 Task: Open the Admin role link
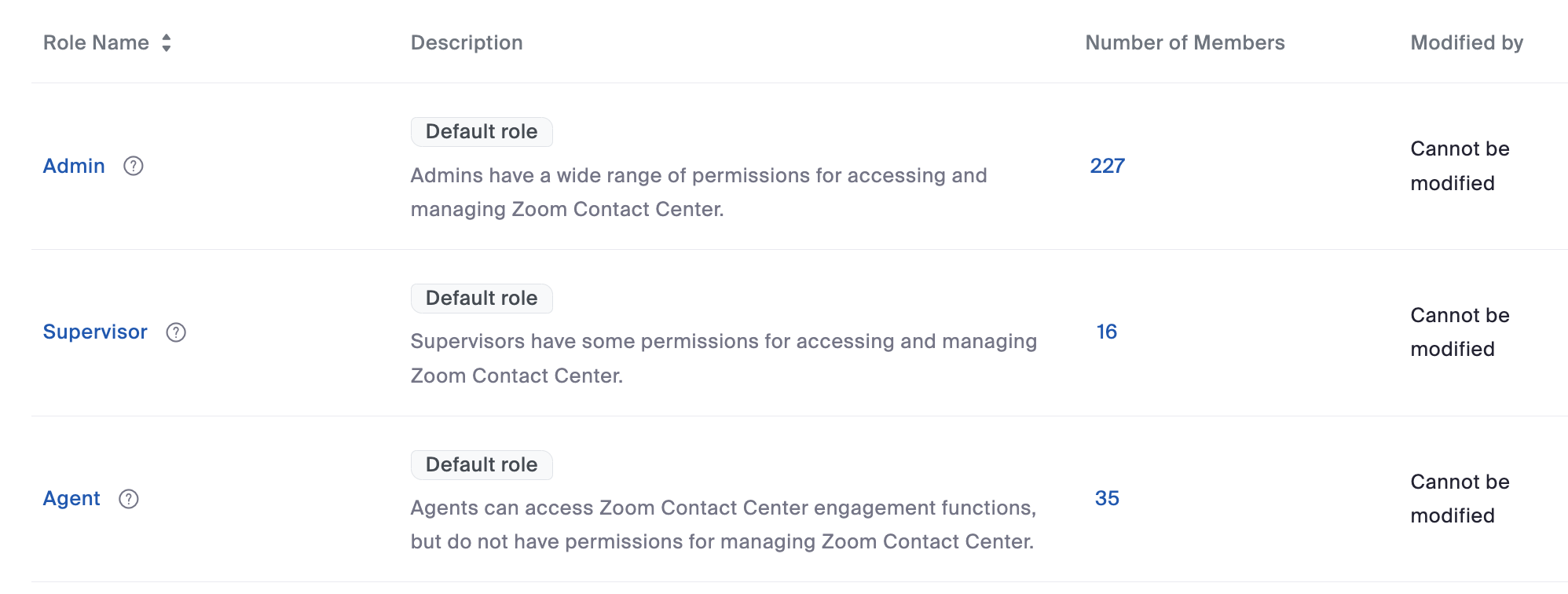click(73, 166)
